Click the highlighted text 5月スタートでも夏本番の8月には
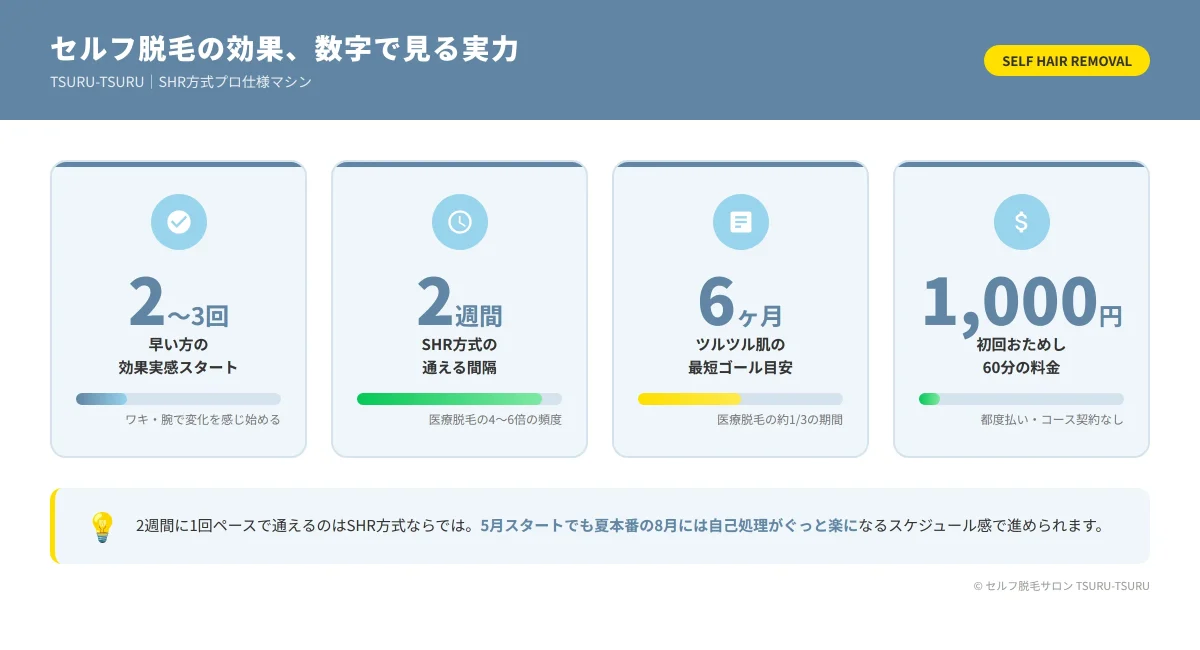 [x=594, y=525]
